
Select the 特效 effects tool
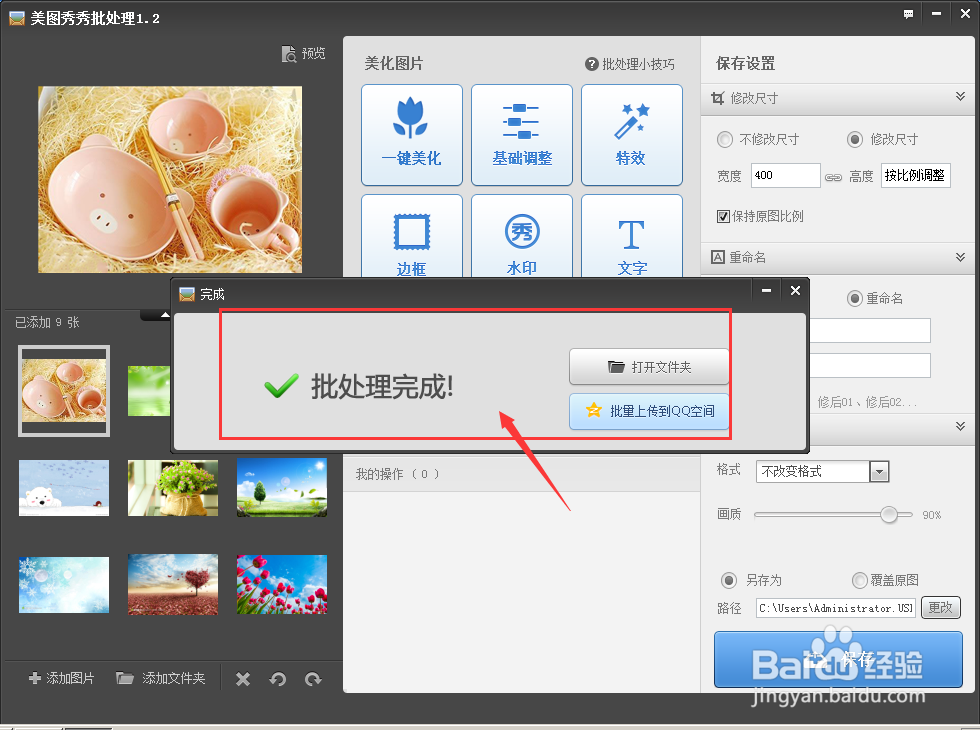coord(631,135)
